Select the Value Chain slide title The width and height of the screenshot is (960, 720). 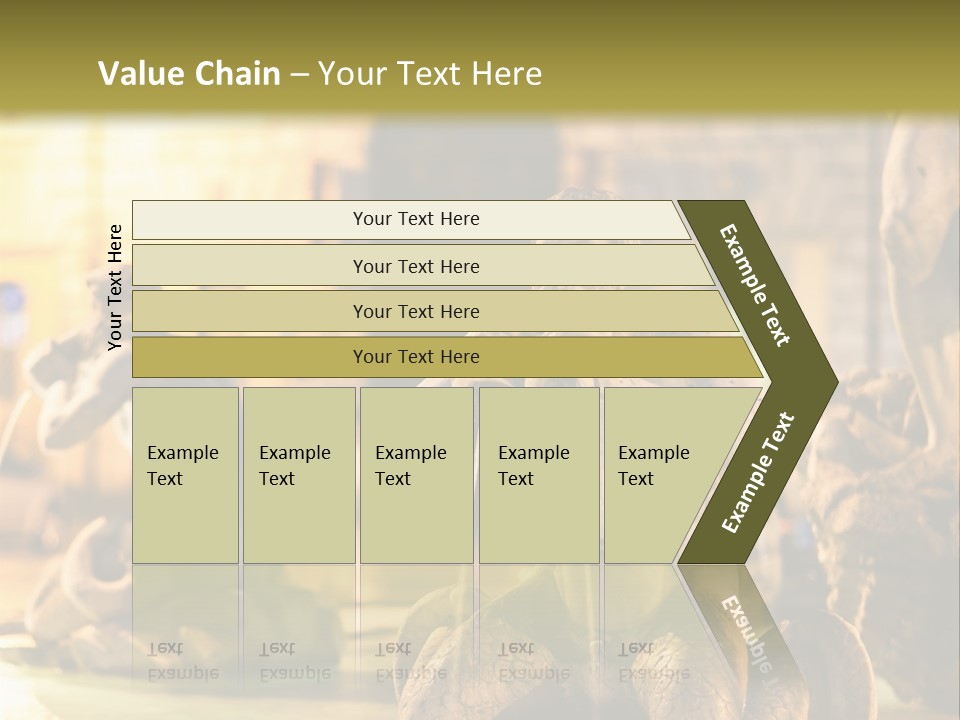(320, 73)
